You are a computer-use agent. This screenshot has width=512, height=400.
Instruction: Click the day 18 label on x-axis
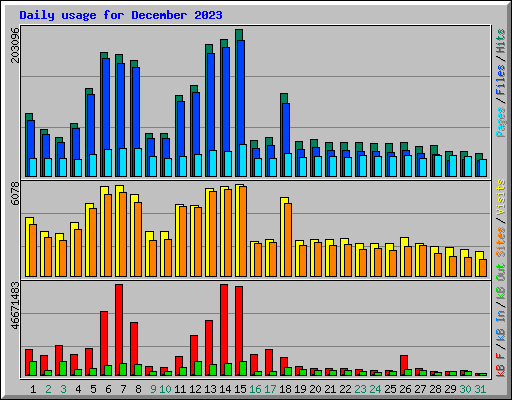point(285,389)
